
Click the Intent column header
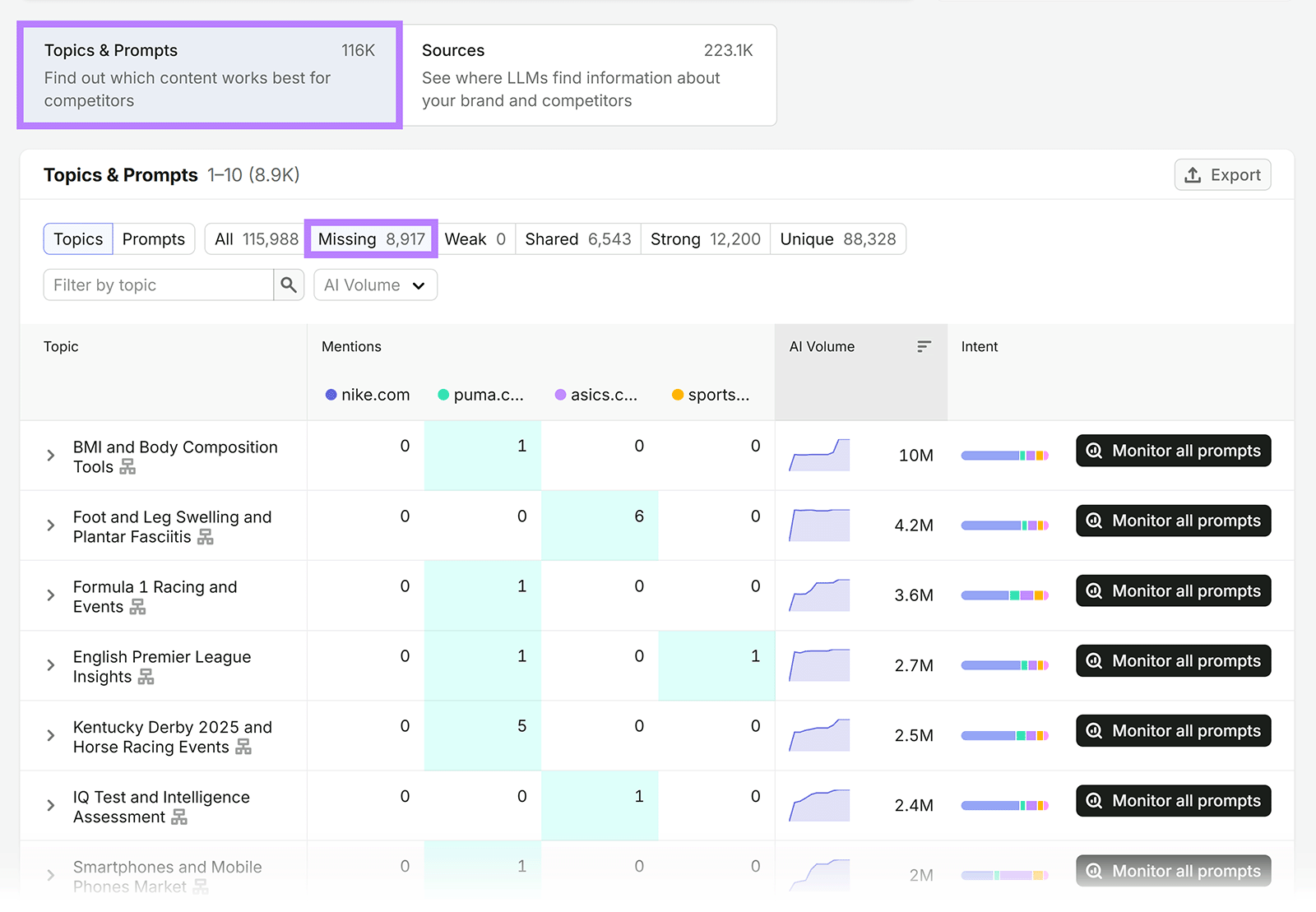click(x=979, y=346)
